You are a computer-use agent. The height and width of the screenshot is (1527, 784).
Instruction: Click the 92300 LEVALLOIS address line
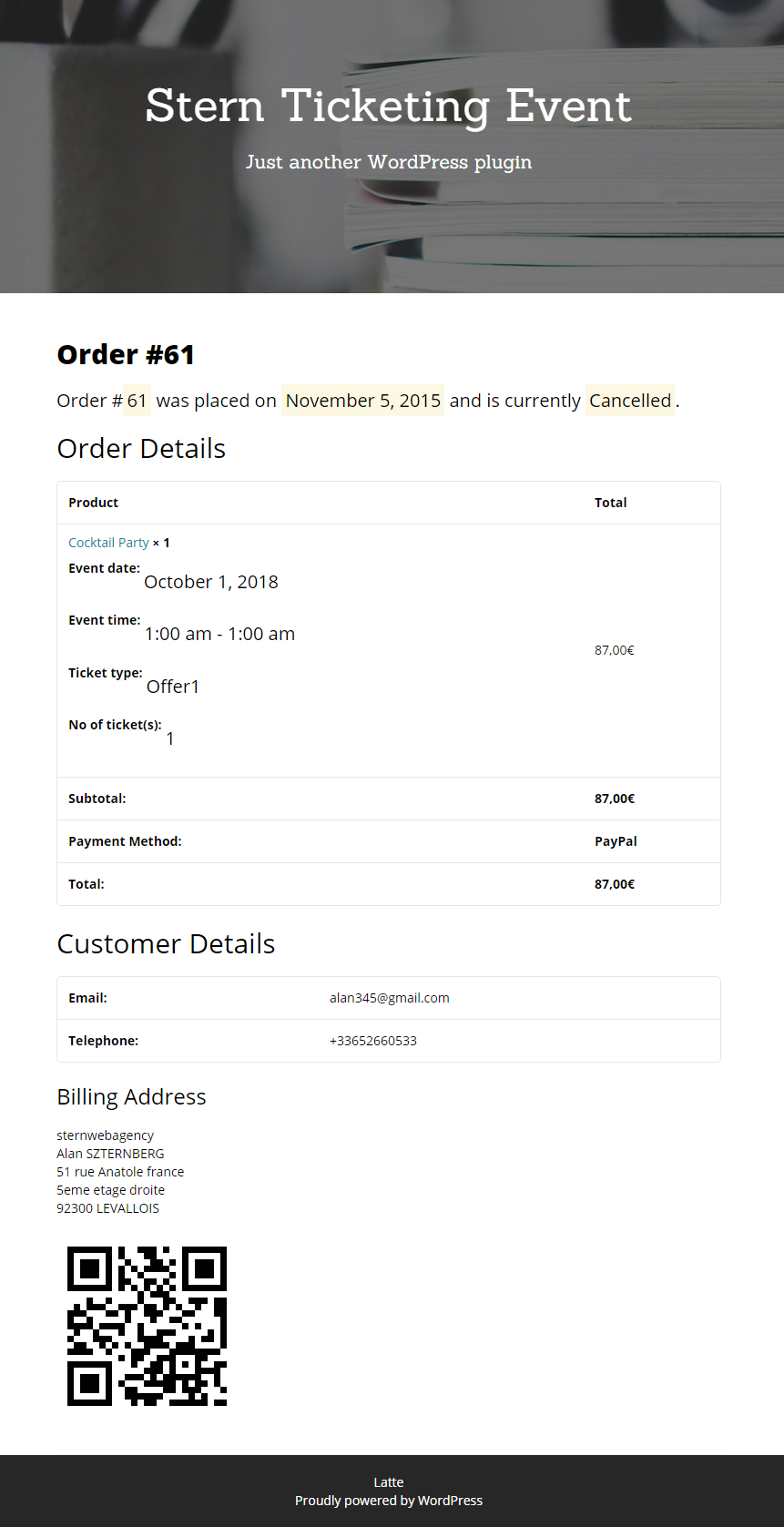107,1208
